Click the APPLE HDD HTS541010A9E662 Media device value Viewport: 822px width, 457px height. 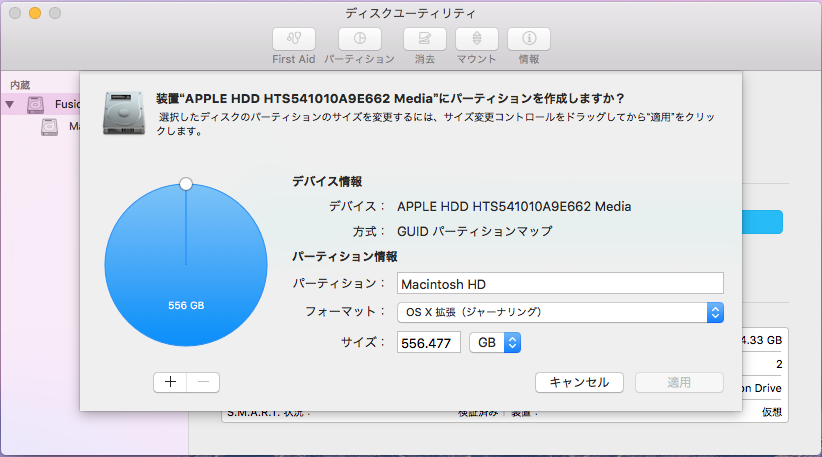point(514,206)
